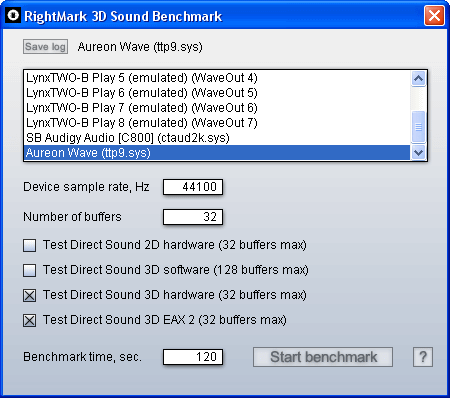Click the device list scroll down arrow
450x398 pixels.
(x=418, y=153)
